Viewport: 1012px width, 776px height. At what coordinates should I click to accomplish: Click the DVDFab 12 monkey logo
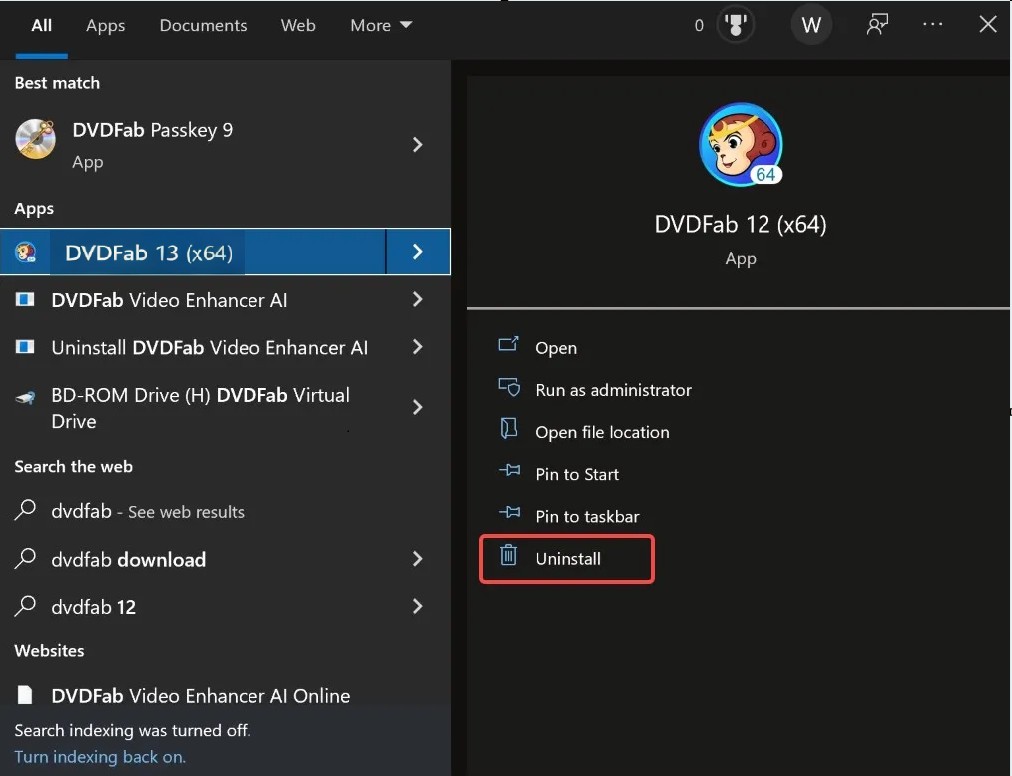click(740, 144)
